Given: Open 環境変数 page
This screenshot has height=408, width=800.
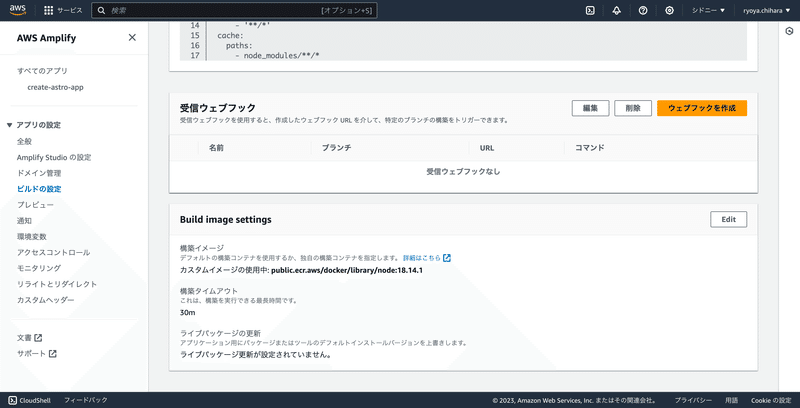Looking at the screenshot, I should [32, 237].
